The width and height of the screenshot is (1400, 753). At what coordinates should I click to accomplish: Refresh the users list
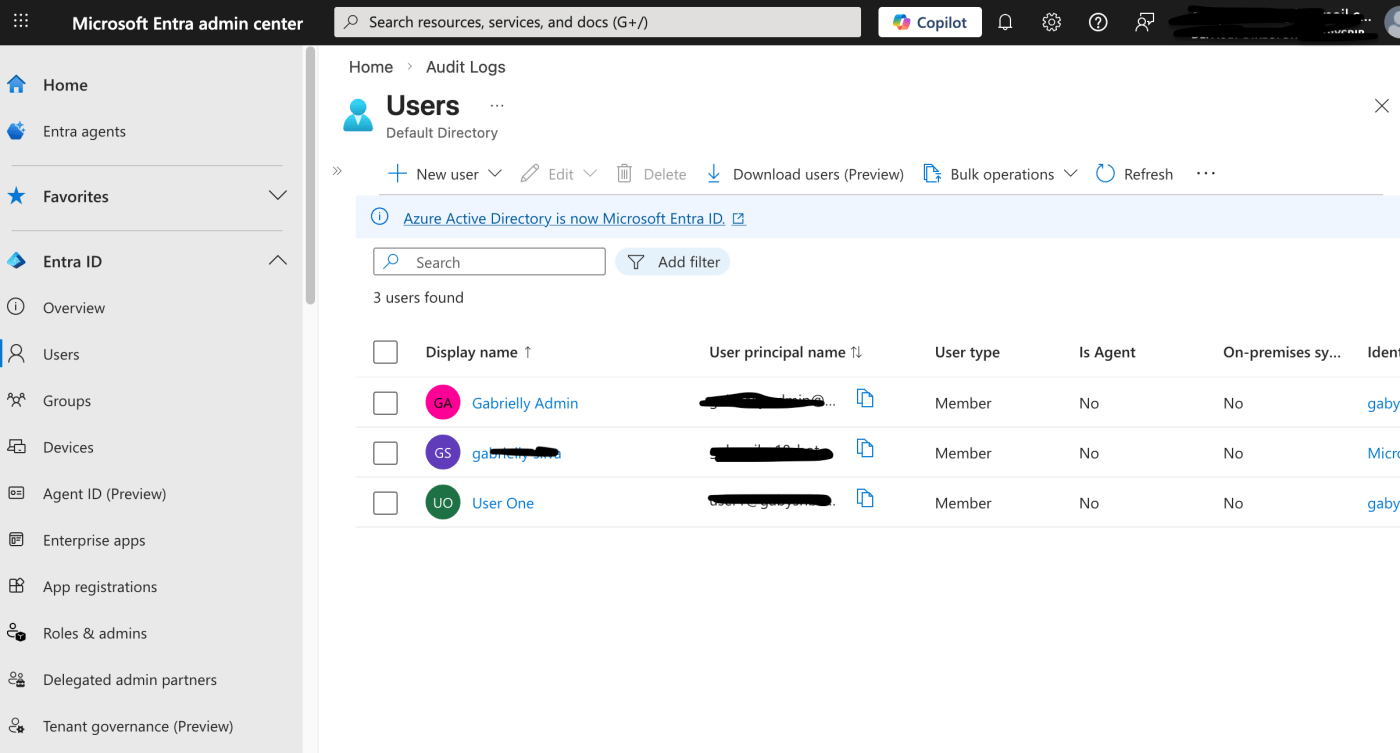point(1134,174)
